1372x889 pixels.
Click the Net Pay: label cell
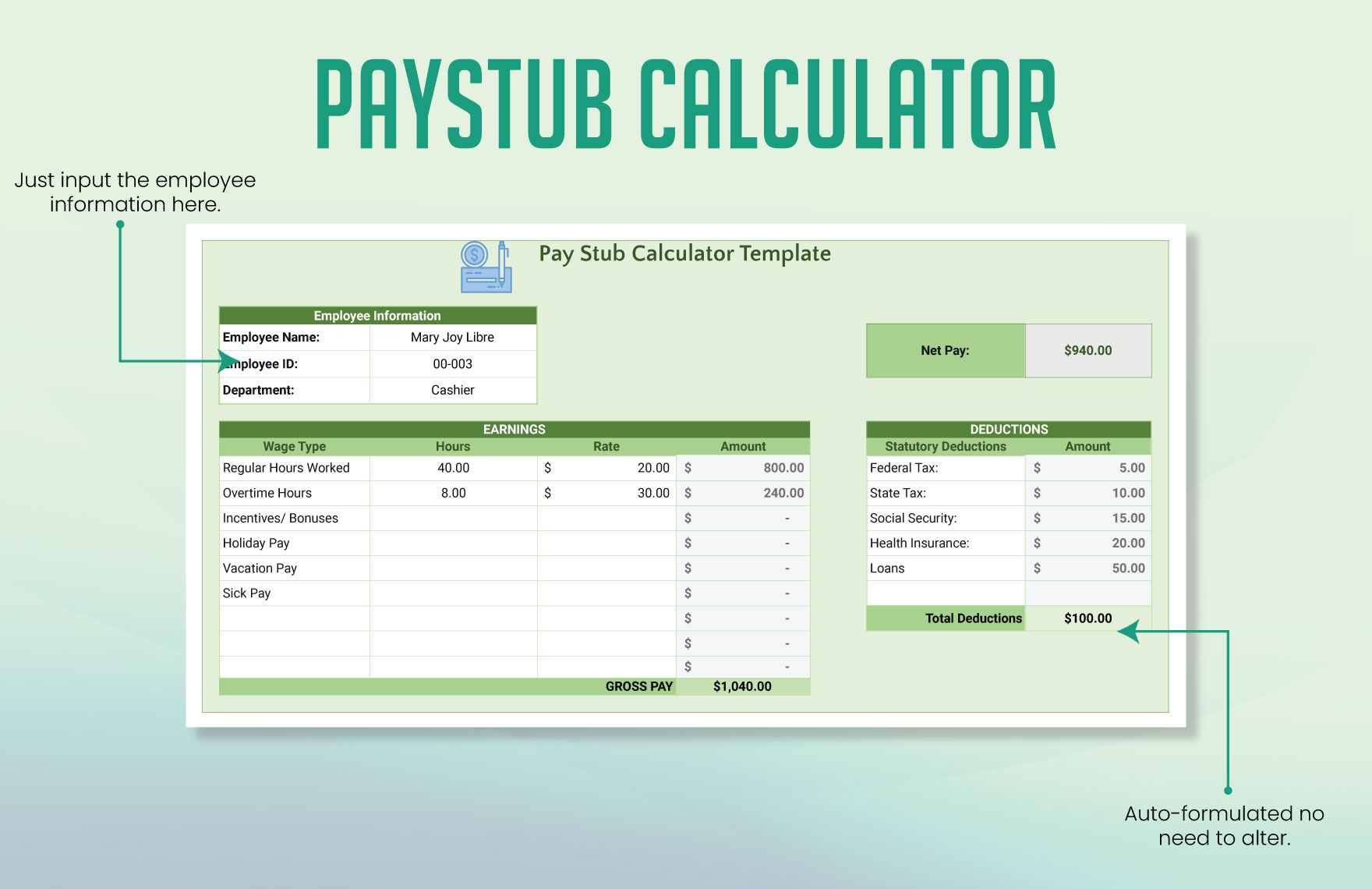click(946, 351)
